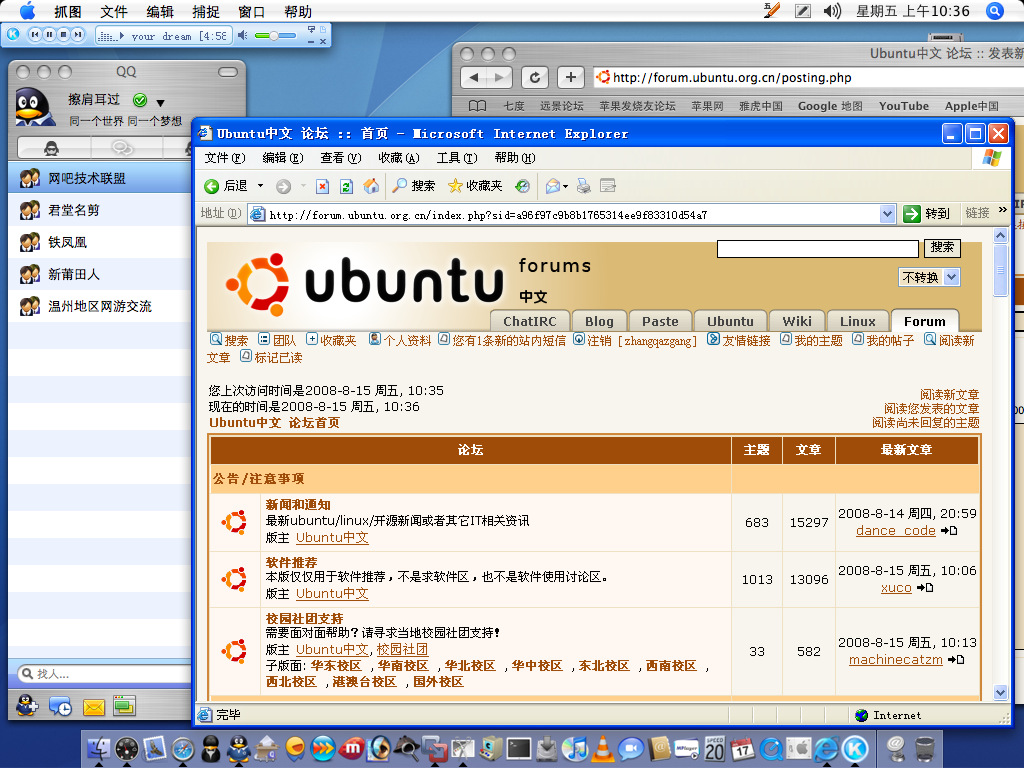
Task: Click the forum search text box
Action: 818,249
